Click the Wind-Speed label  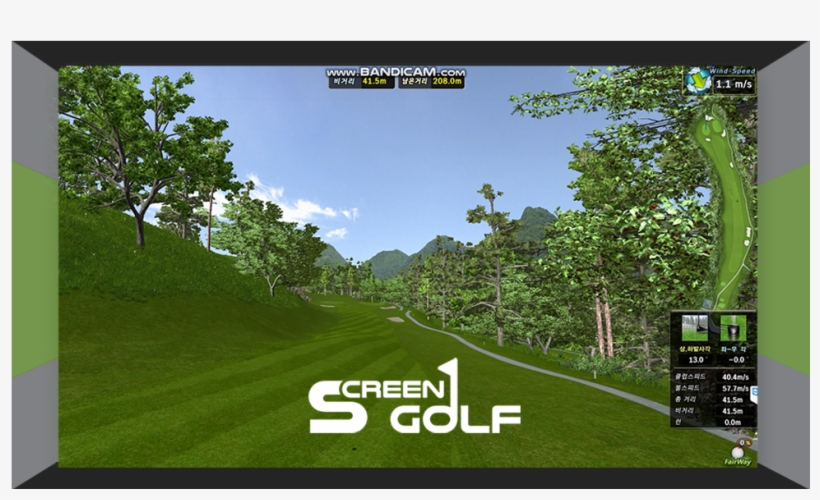pyautogui.click(x=732, y=71)
